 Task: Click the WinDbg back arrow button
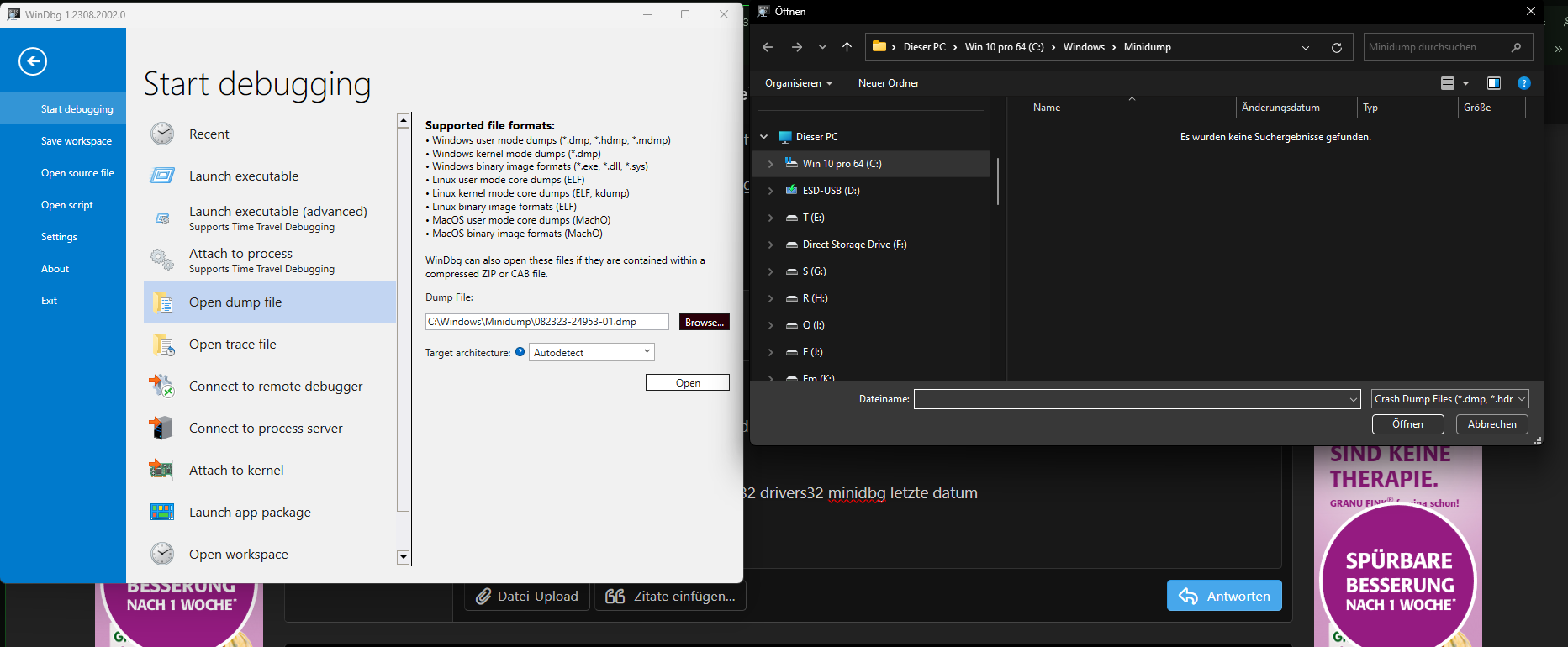tap(33, 61)
